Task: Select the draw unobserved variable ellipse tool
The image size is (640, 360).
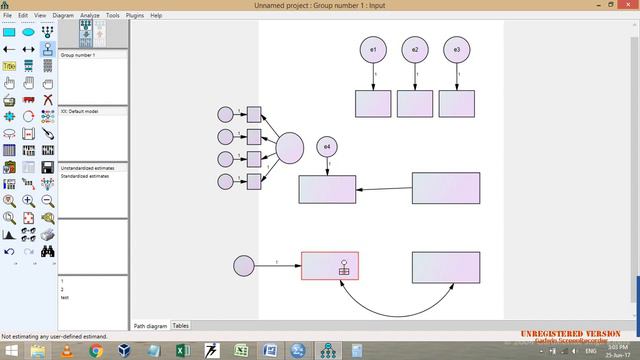Action: pyautogui.click(x=28, y=32)
